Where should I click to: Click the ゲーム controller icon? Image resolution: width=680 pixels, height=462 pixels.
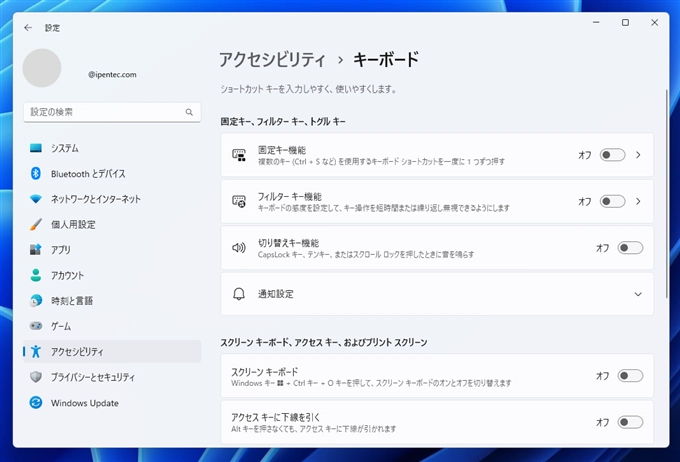click(36, 326)
